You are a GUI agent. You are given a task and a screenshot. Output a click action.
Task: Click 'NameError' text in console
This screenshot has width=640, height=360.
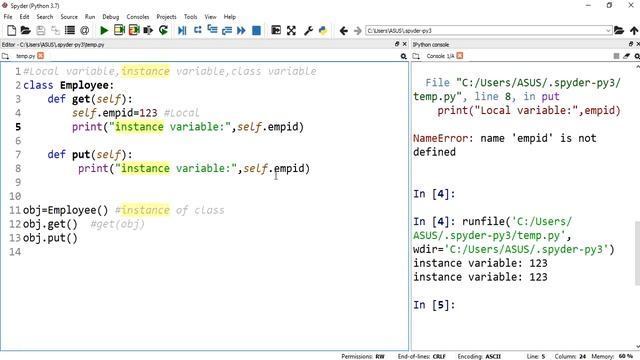coord(440,138)
